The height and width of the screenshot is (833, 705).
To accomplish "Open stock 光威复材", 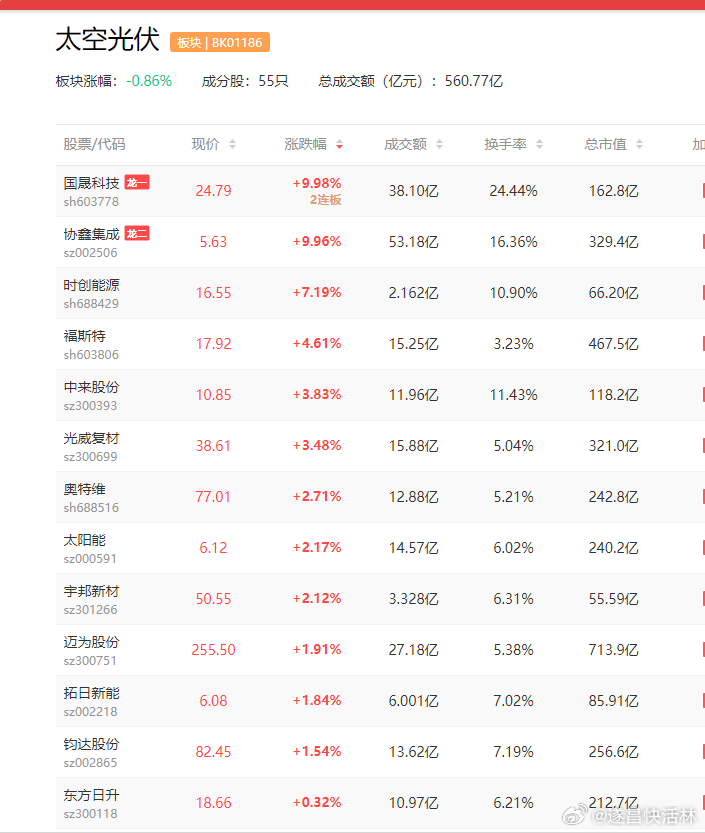I will click(x=91, y=438).
